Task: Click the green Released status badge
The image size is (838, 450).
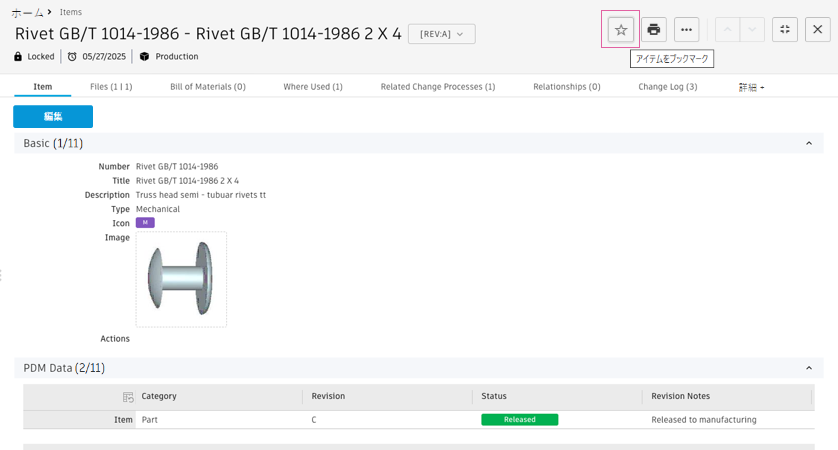Action: 519,420
